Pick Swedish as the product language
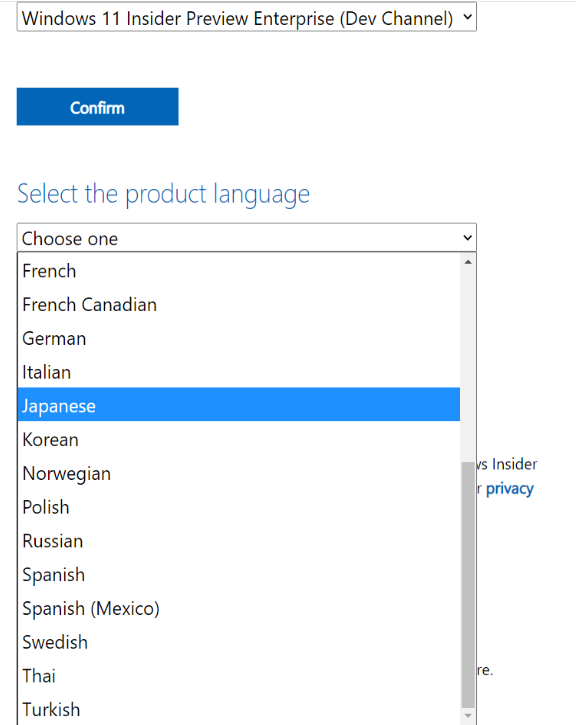The height and width of the screenshot is (725, 576). point(239,642)
